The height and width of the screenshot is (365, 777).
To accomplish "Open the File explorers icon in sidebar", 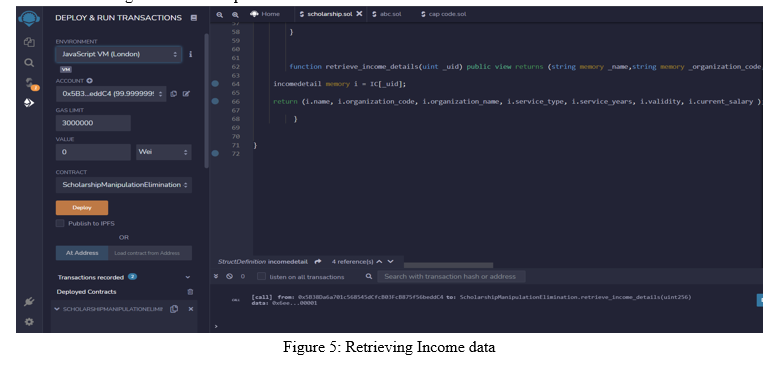I will pos(29,42).
